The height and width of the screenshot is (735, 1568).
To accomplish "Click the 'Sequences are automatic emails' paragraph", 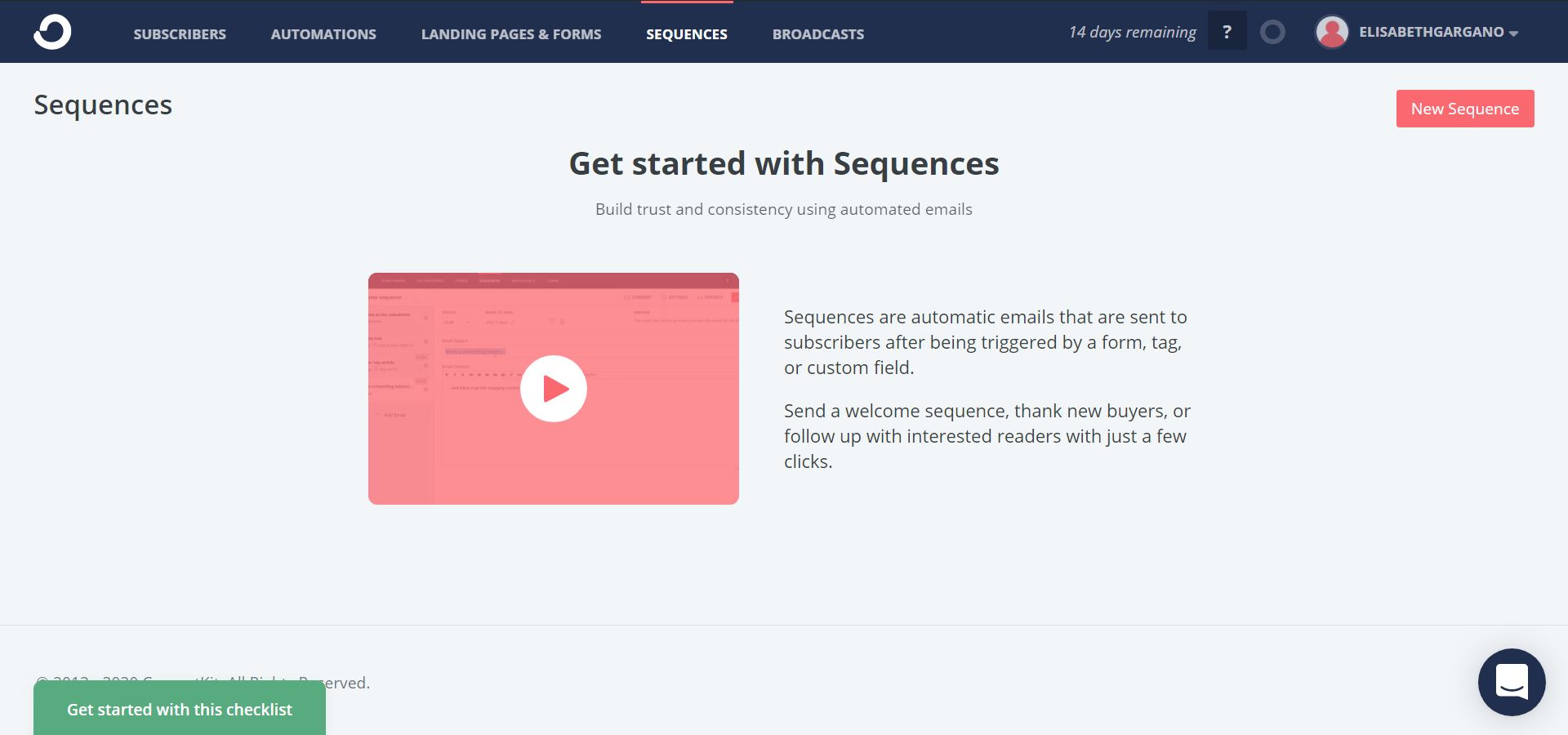I will pos(986,342).
